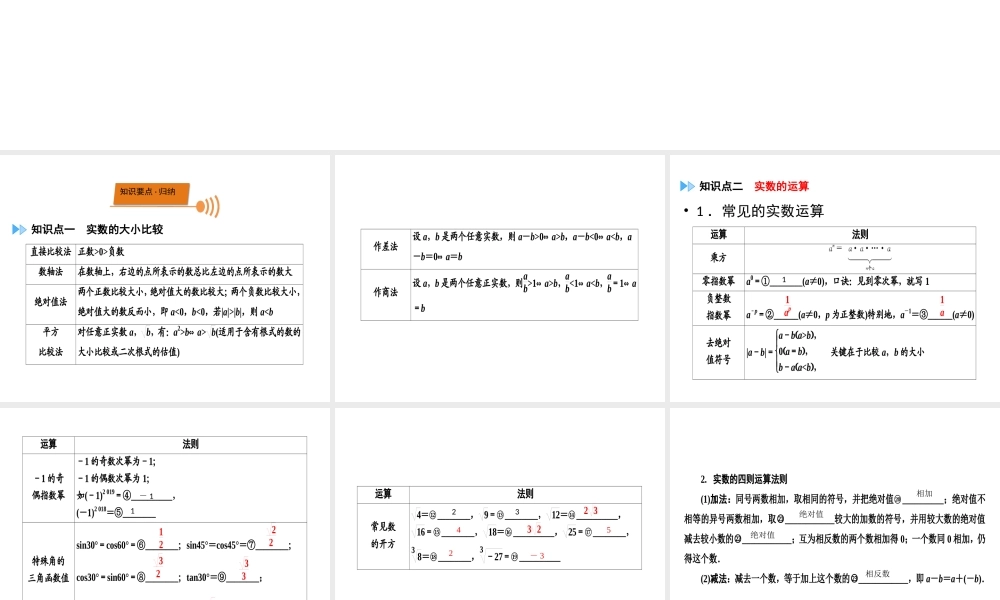Image resolution: width=1000 pixels, height=600 pixels.
Task: Click the 关键在于比较 a, b 的大小 text
Action: point(877,352)
